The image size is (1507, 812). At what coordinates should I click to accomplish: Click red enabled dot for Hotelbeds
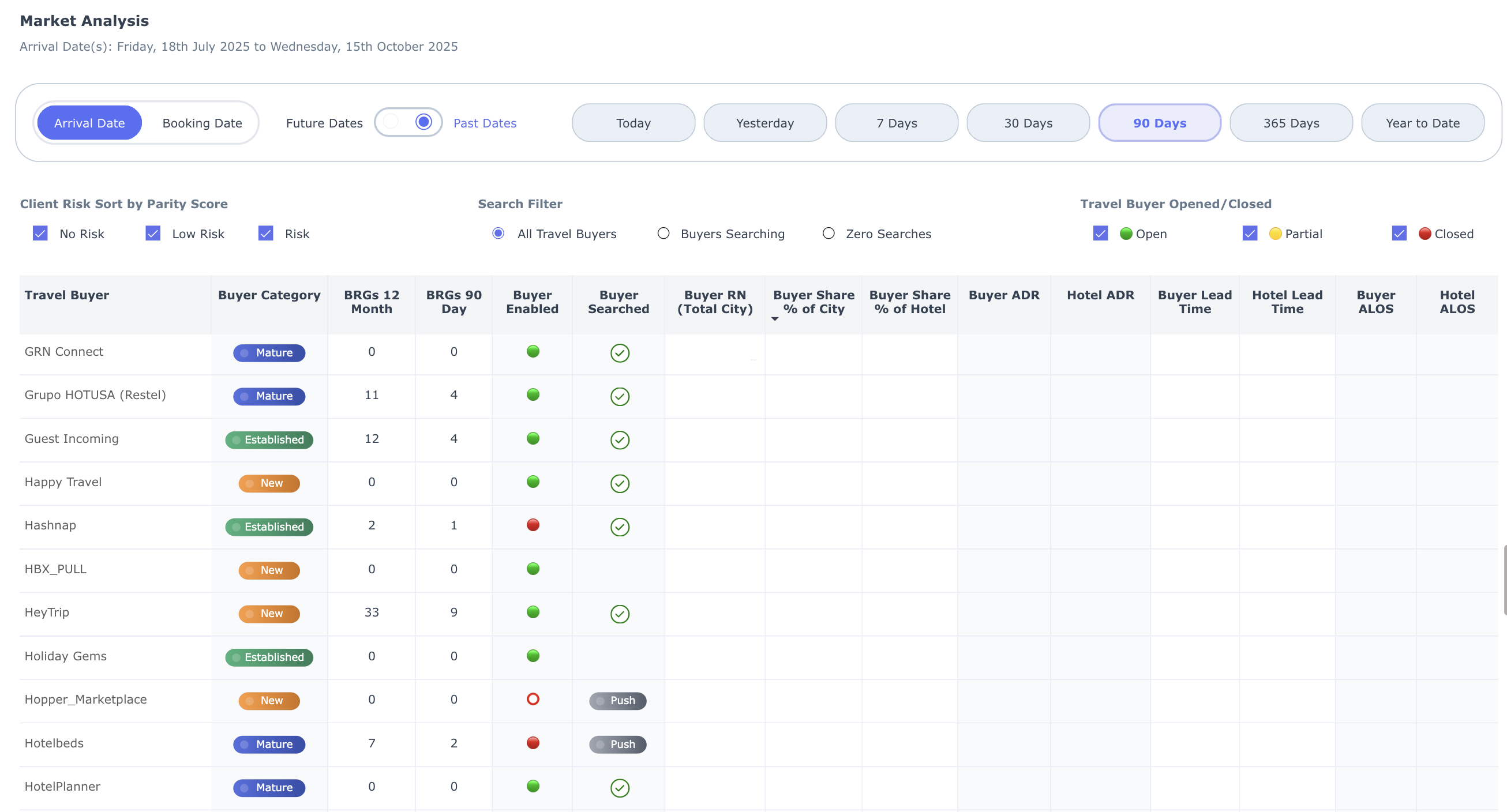(533, 742)
